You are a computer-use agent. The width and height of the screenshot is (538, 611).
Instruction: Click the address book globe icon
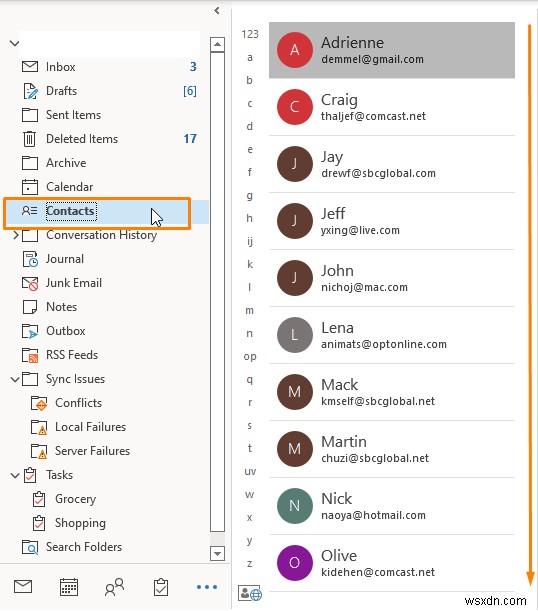click(x=250, y=593)
